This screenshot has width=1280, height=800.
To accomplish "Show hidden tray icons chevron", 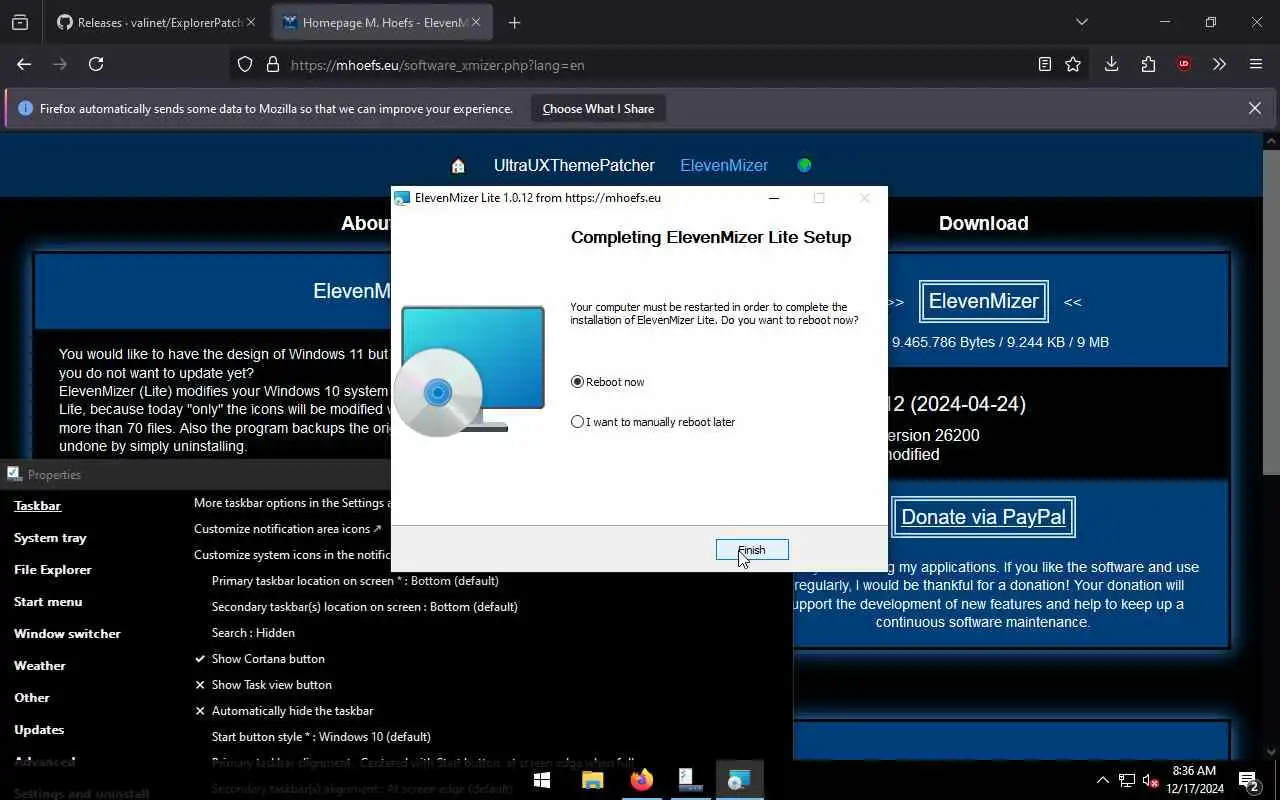I will [1103, 780].
